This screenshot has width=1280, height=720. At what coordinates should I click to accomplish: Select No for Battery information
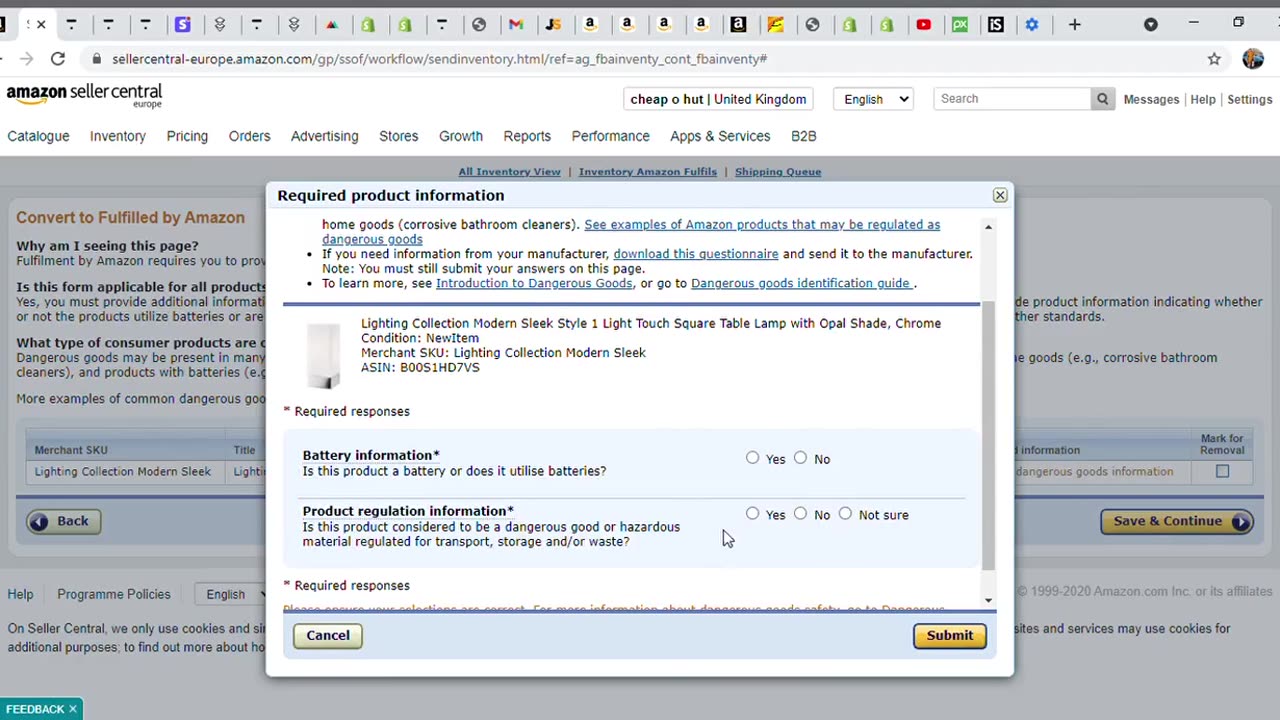pyautogui.click(x=800, y=458)
